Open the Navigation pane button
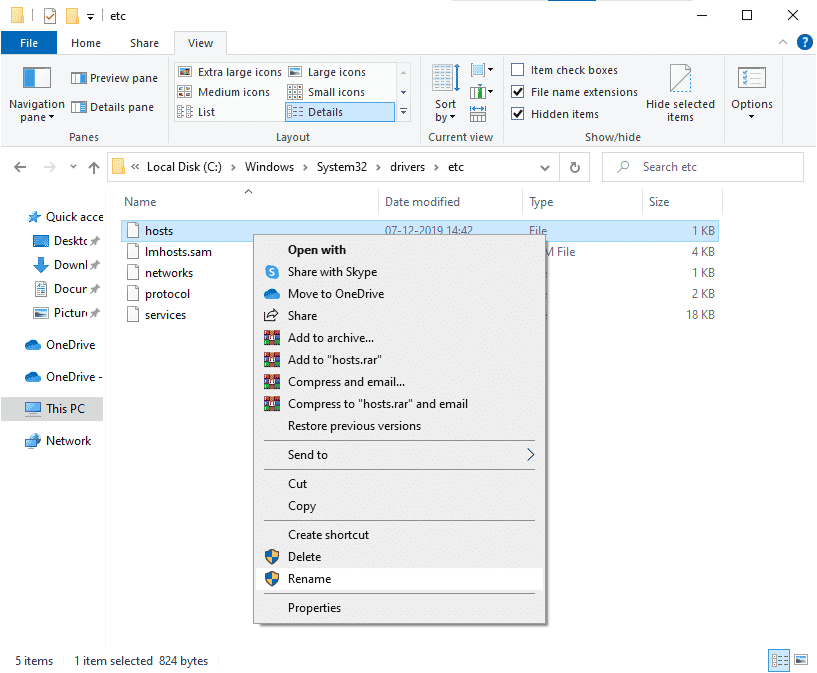 point(36,95)
